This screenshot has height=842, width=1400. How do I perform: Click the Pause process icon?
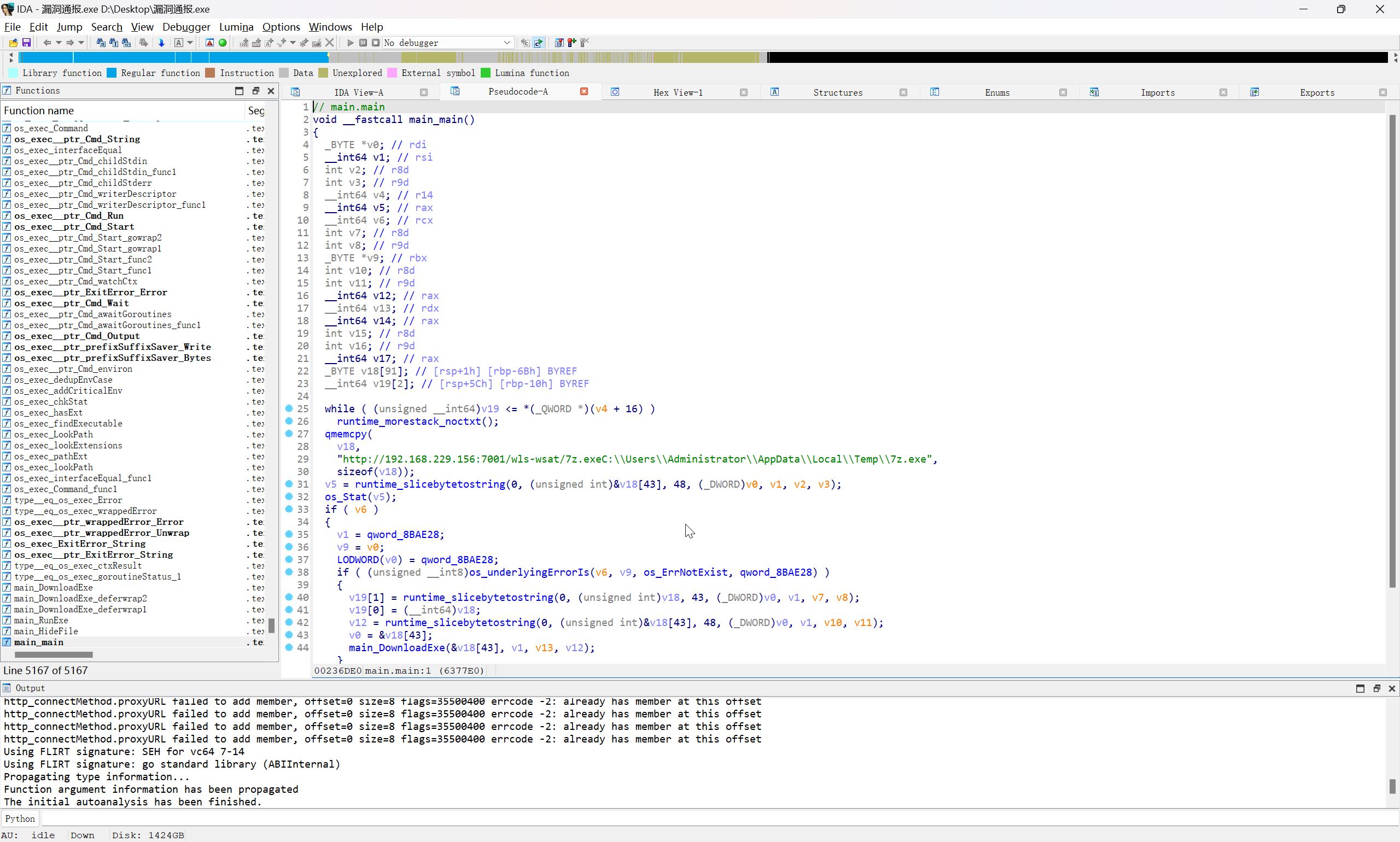[363, 43]
